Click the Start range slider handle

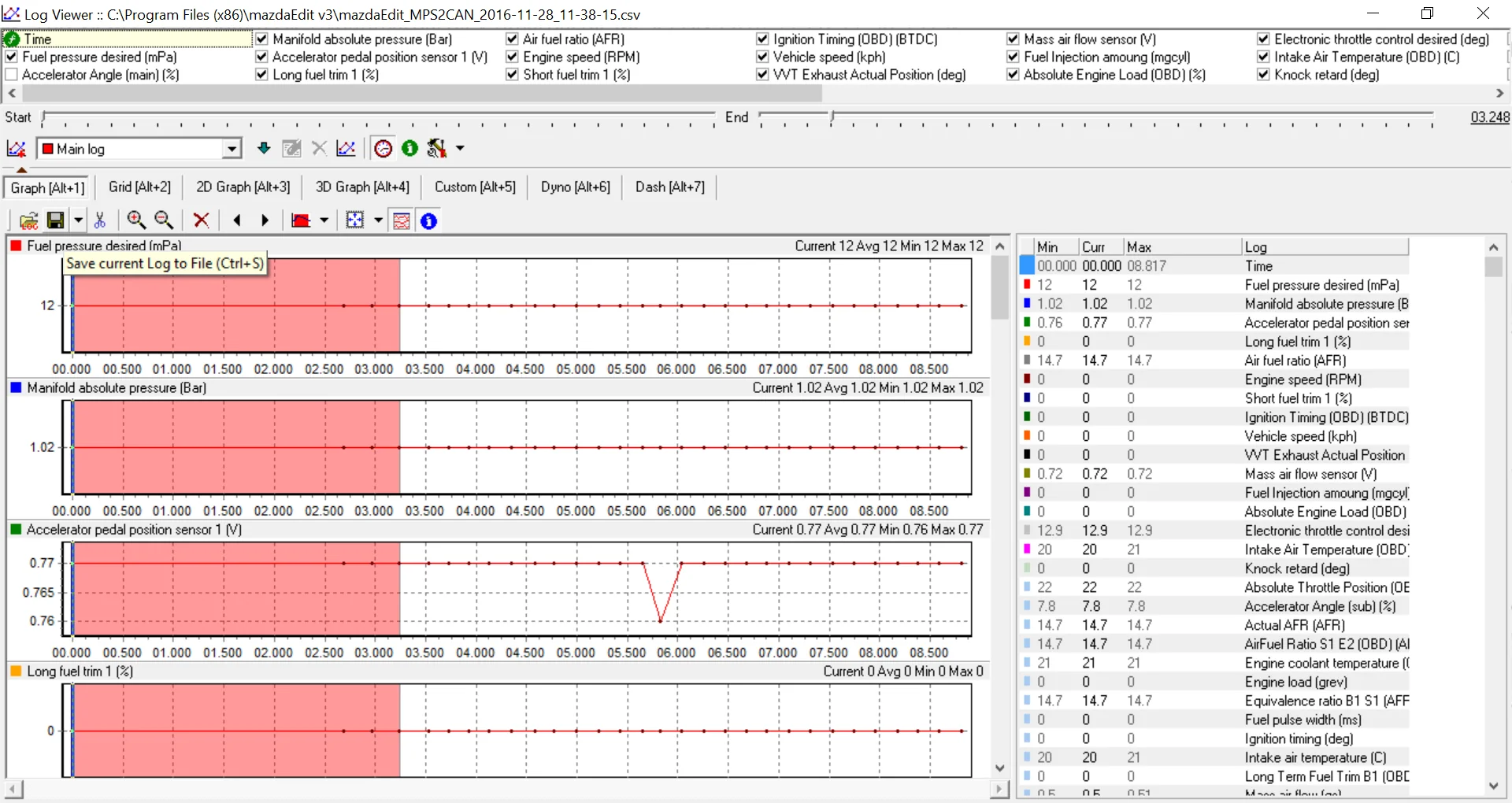coord(44,118)
